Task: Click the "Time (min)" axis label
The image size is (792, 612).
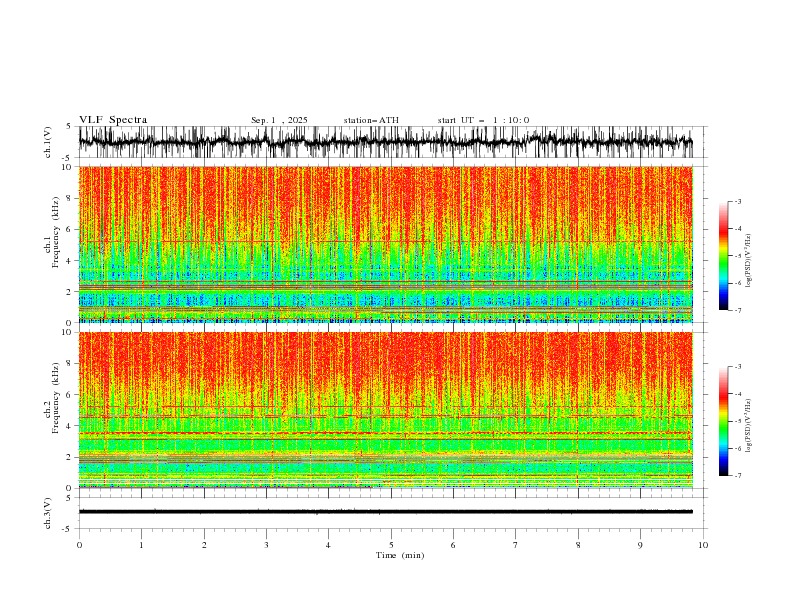Action: [x=400, y=555]
